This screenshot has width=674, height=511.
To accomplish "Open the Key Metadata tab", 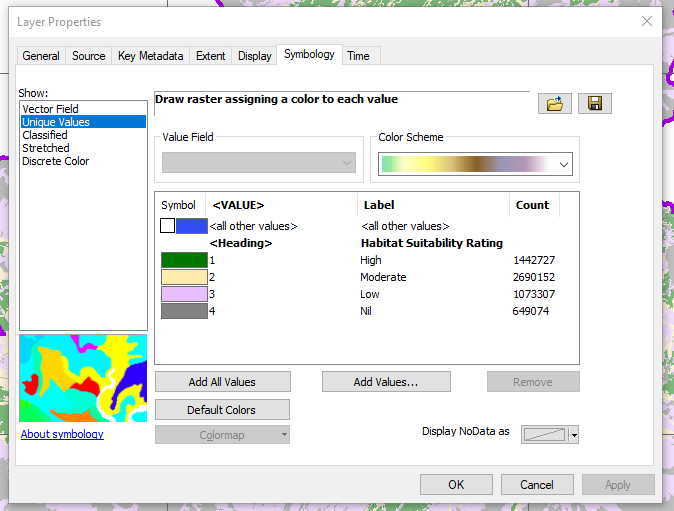I will tap(150, 56).
